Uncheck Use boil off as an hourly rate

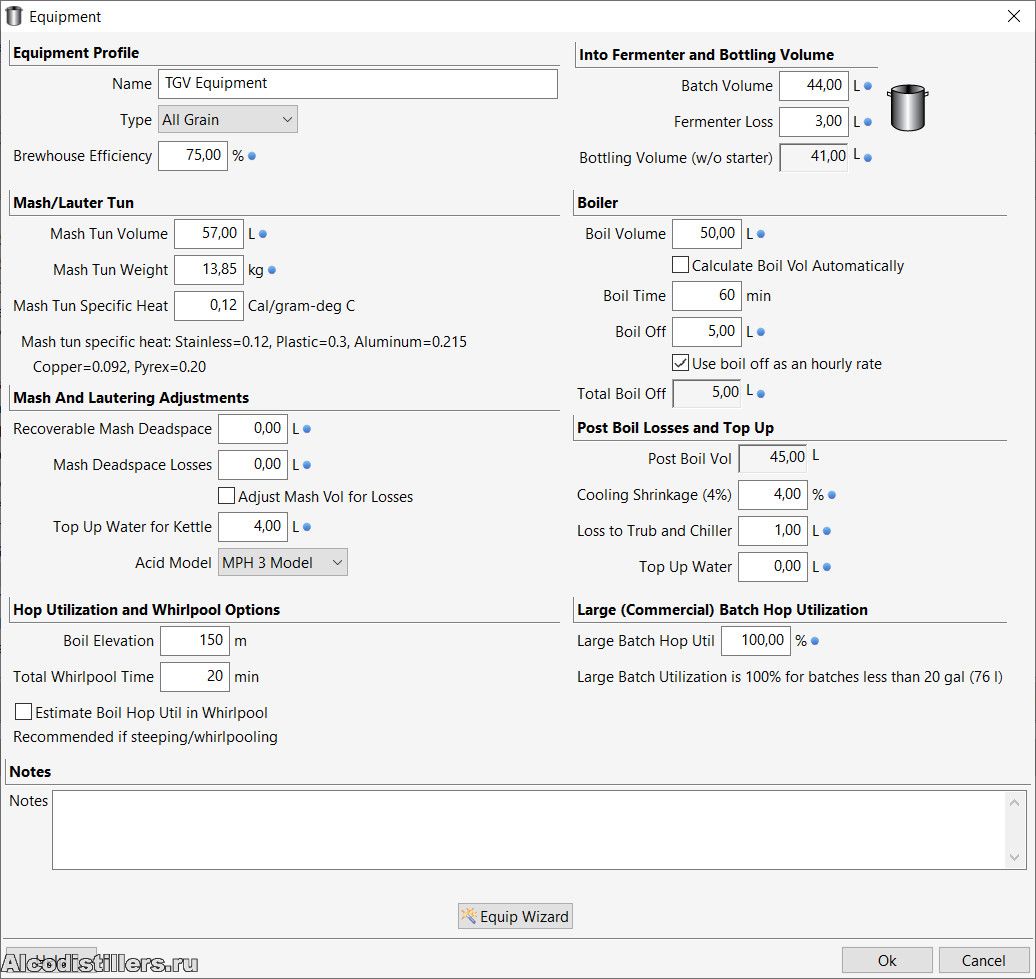pos(681,364)
